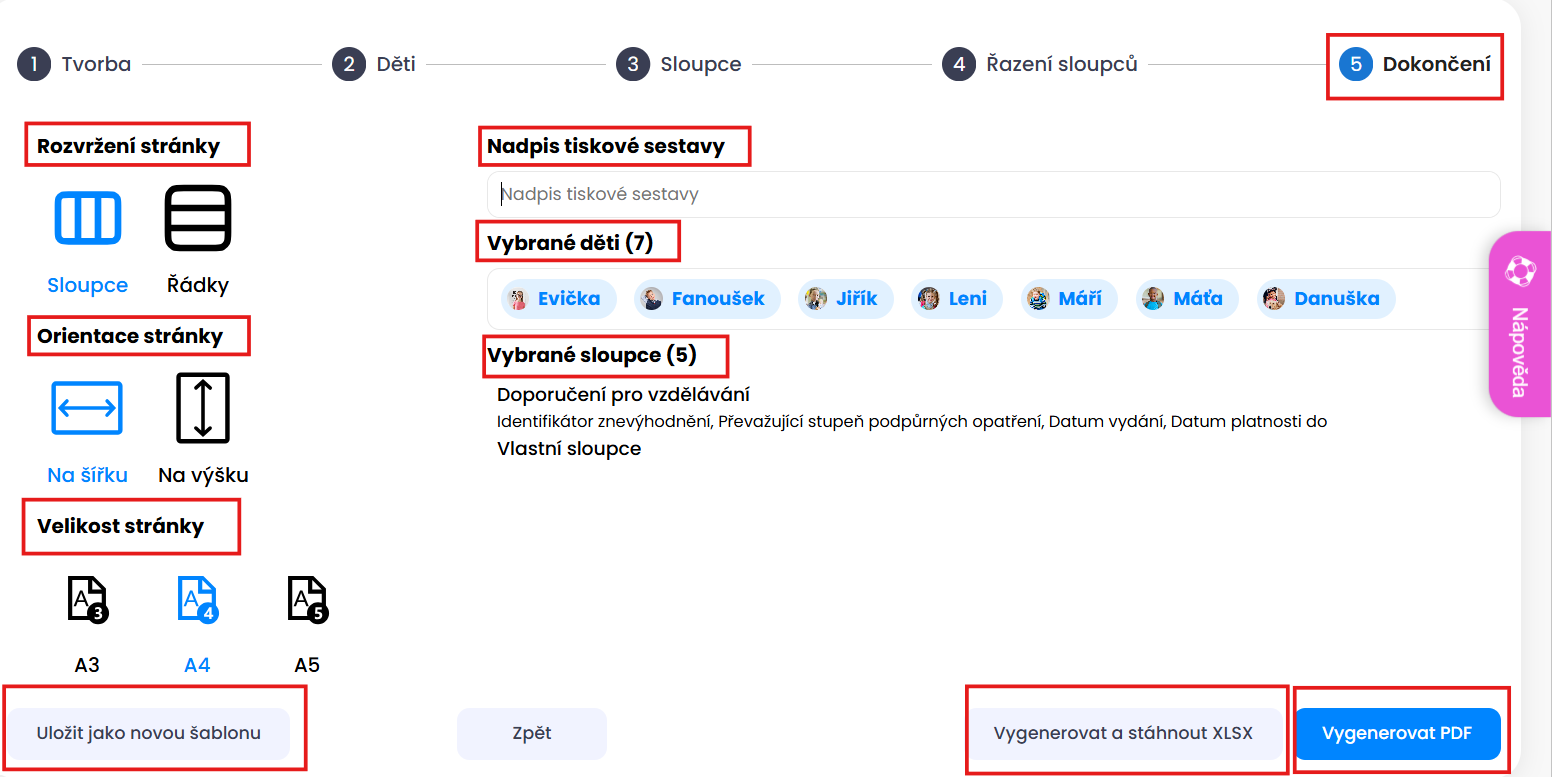Set orientation to Na výšku portrait
Viewport: 1552px width, 777px height.
(x=203, y=408)
